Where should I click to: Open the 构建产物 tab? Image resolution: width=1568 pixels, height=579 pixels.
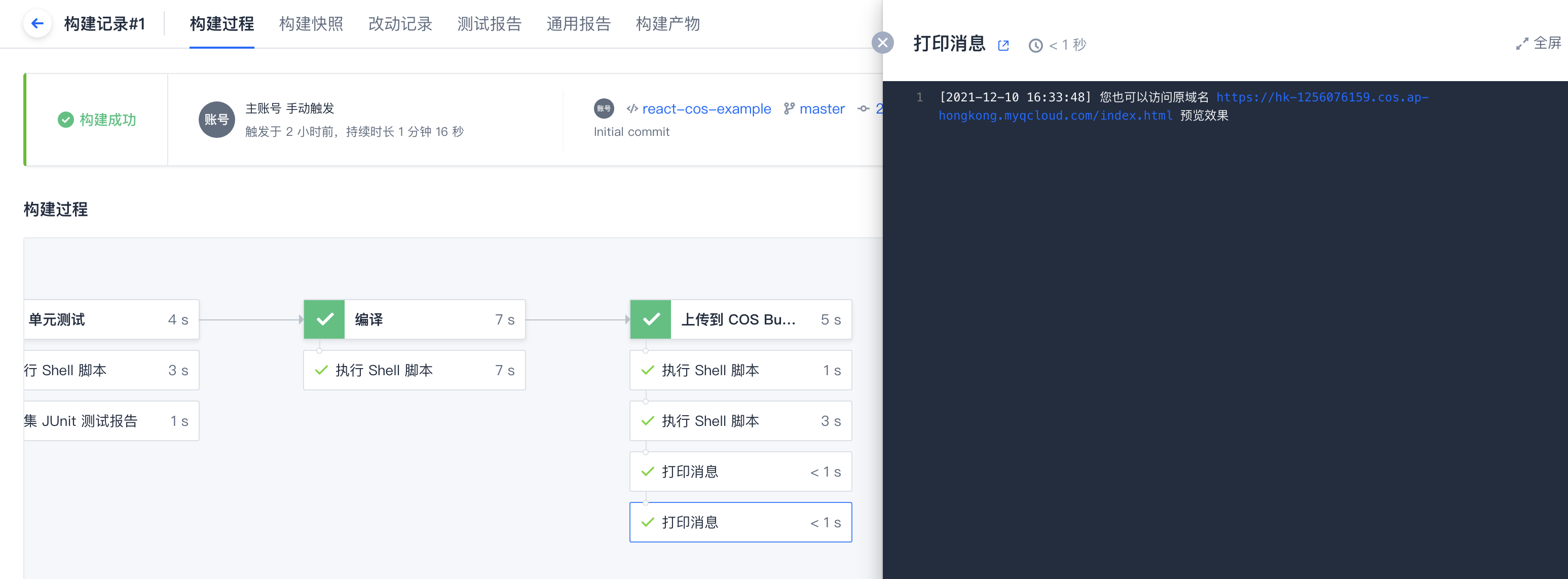(x=668, y=24)
